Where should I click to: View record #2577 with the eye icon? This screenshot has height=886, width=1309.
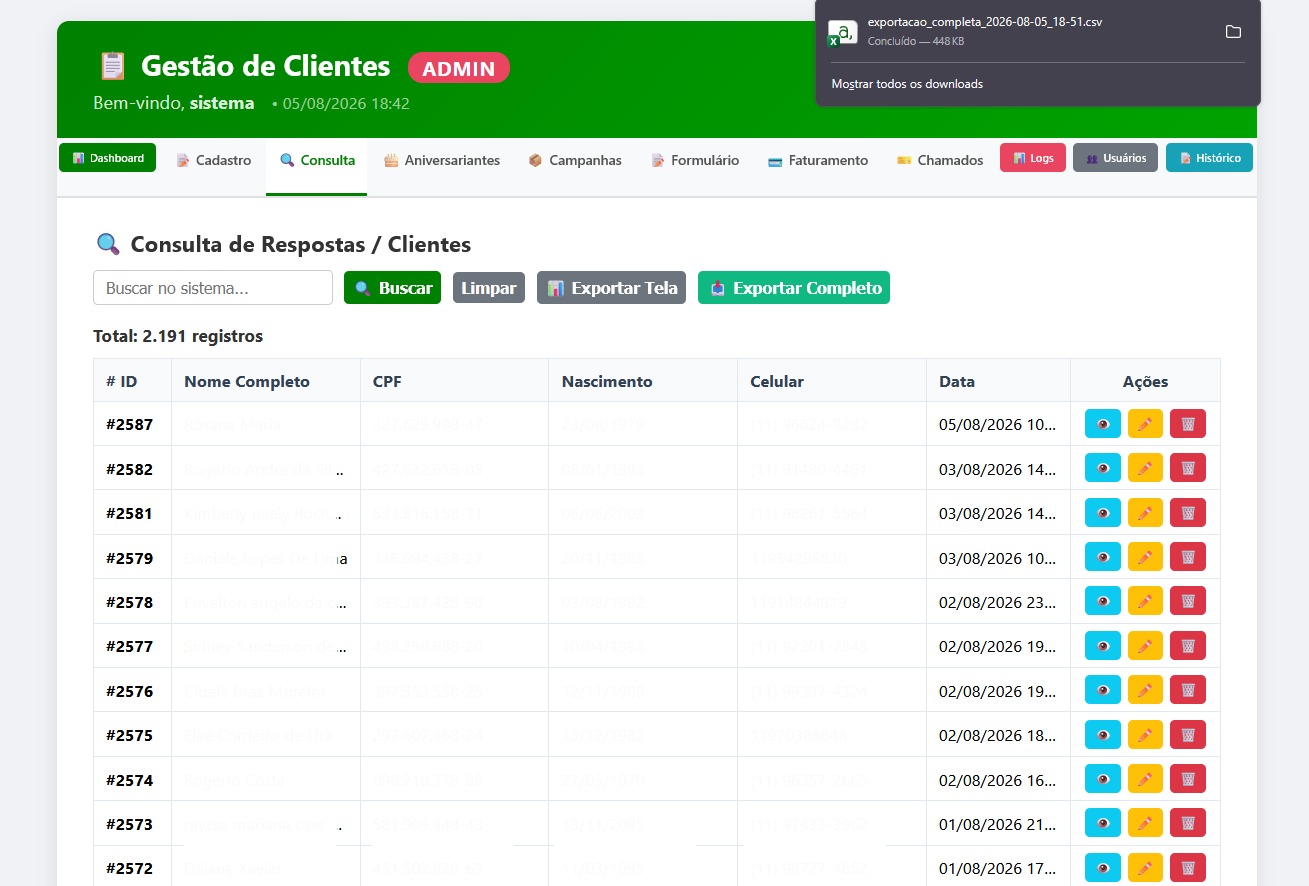click(x=1103, y=646)
